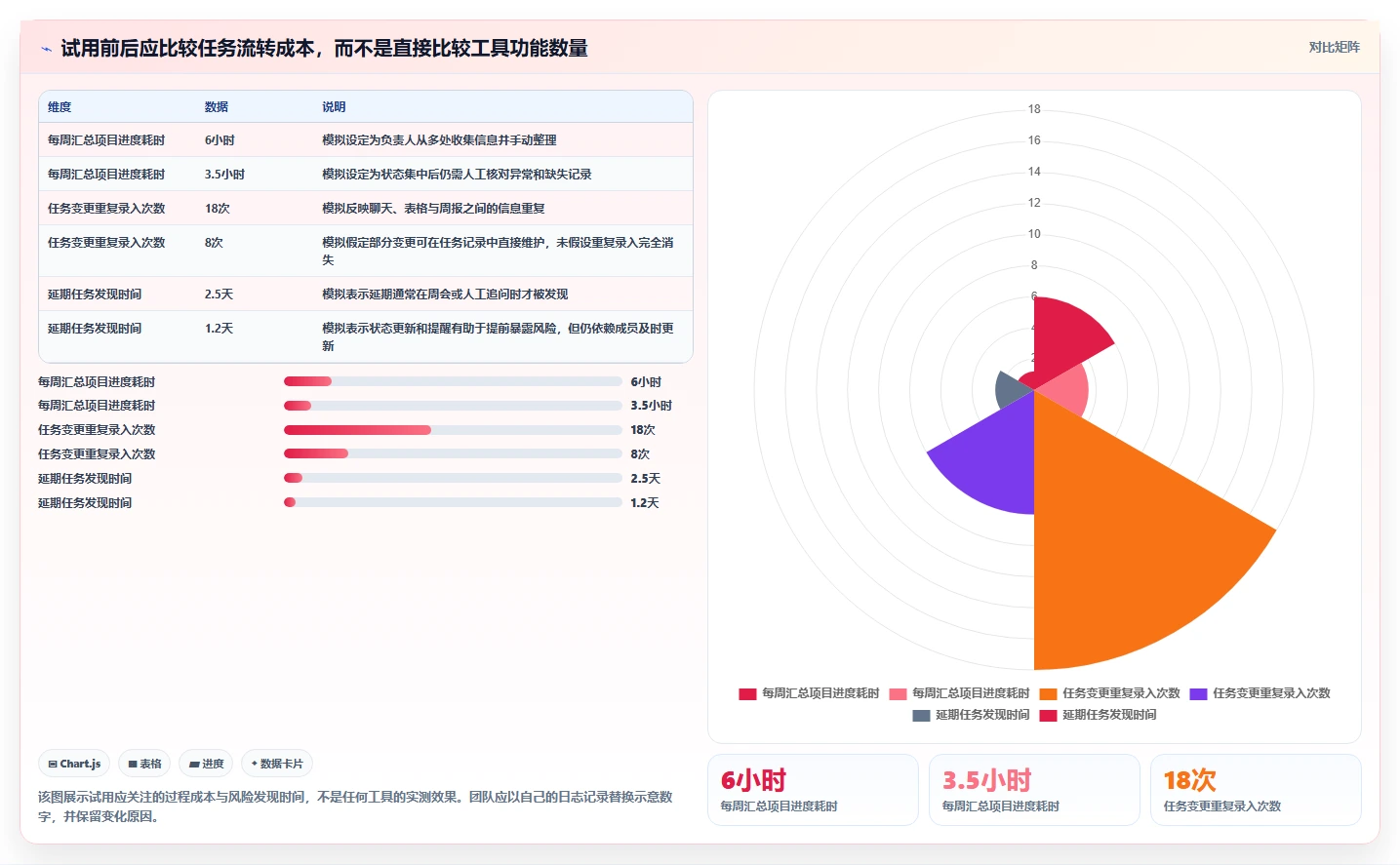
Task: Click the progress bar labeled 2.5天
Action: pyautogui.click(x=453, y=478)
